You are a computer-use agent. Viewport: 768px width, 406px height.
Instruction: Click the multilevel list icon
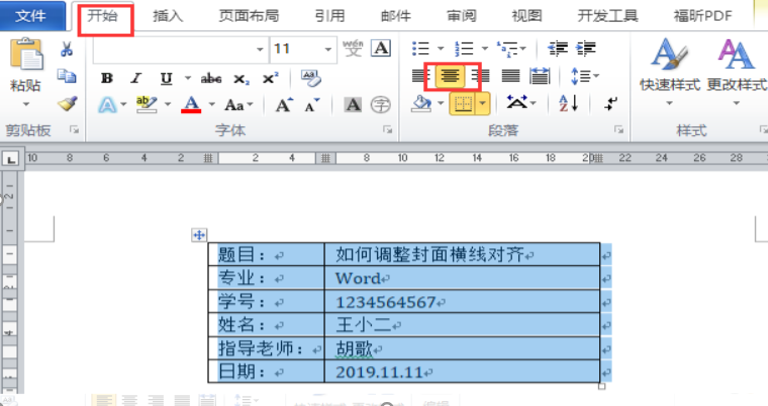click(507, 49)
